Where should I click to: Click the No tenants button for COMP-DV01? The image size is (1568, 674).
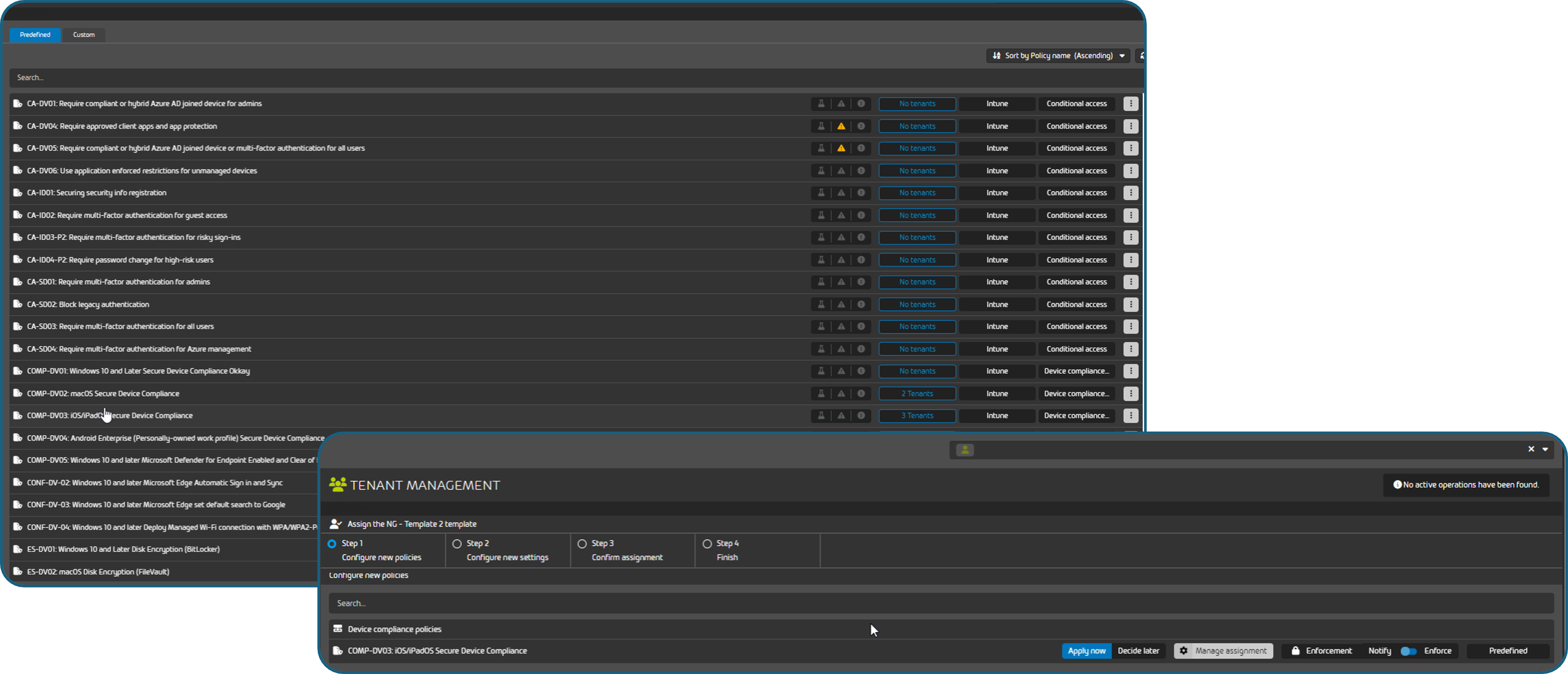point(917,371)
